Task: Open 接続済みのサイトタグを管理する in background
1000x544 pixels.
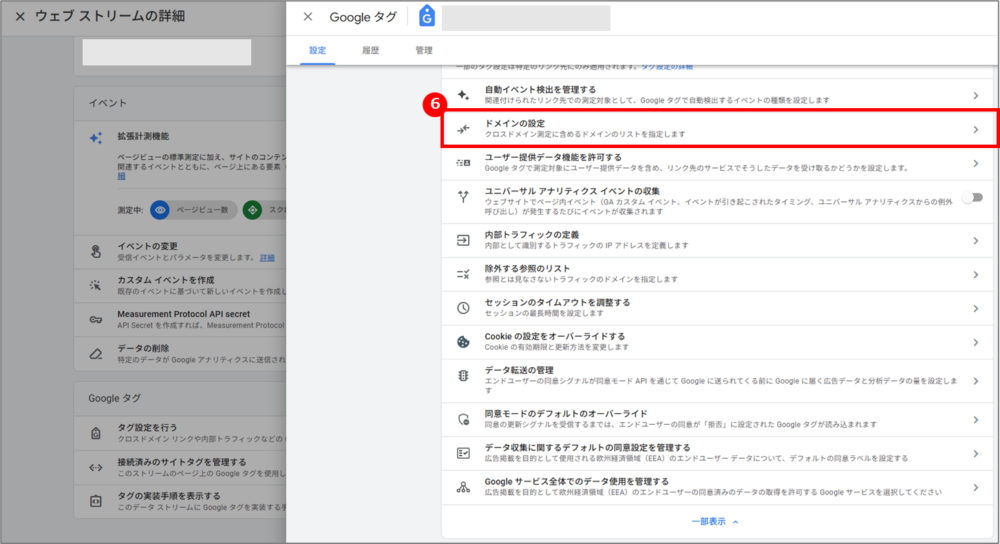Action: click(x=180, y=467)
